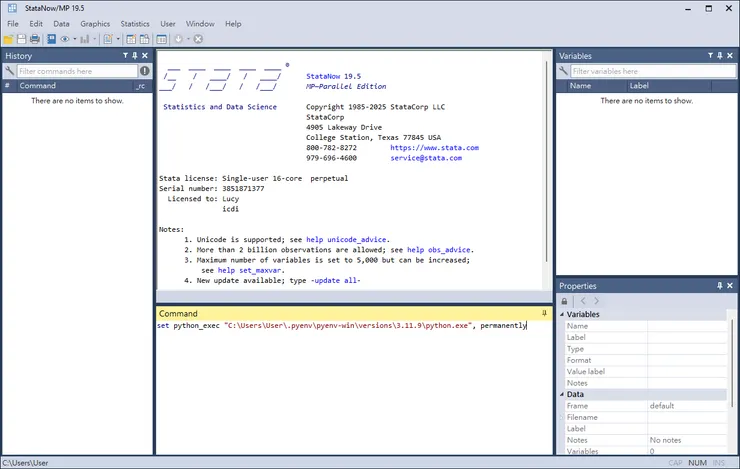Toggle the Properties lock icon
This screenshot has width=740, height=469.
pos(564,301)
